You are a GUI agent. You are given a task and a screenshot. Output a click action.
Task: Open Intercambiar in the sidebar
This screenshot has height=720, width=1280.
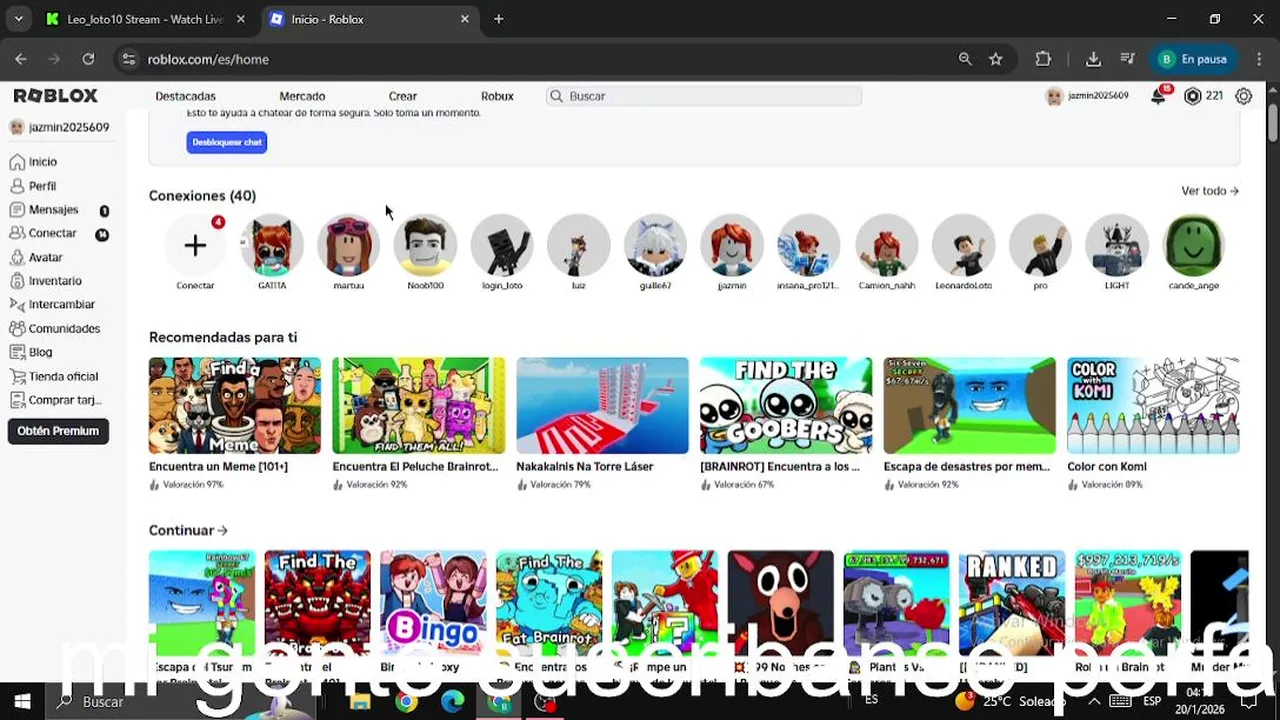click(x=52, y=304)
